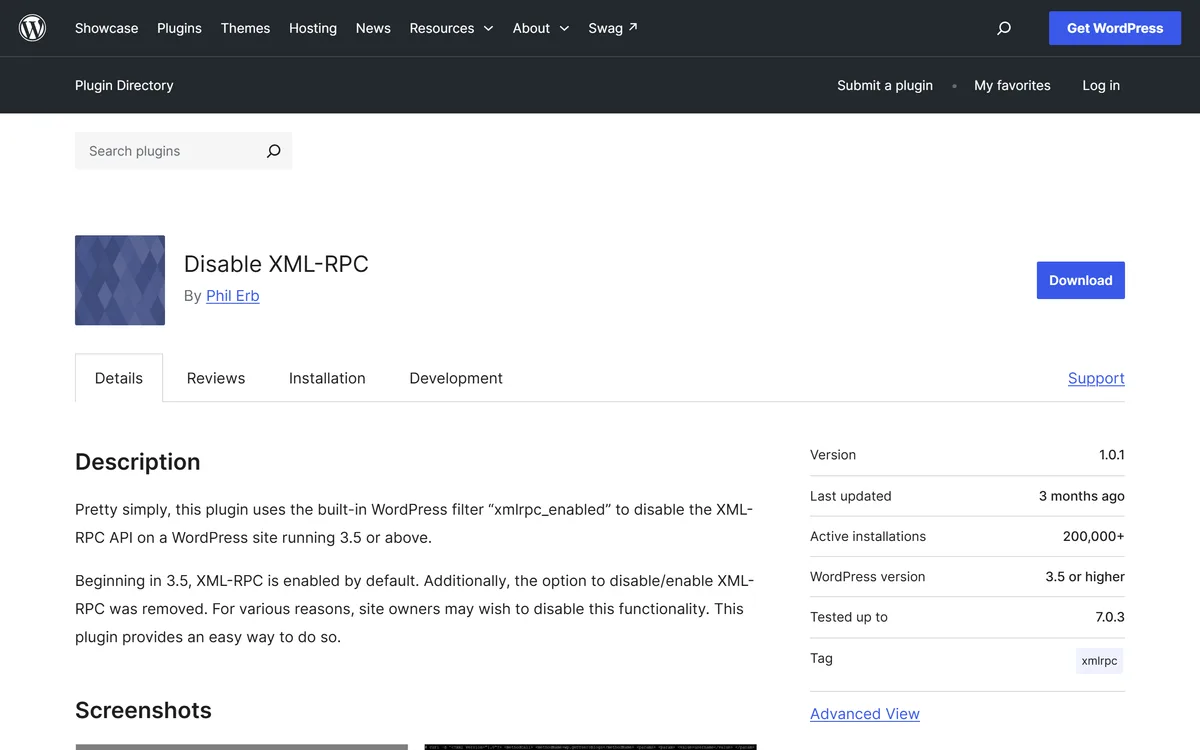Image resolution: width=1200 pixels, height=750 pixels.
Task: Click the version value 1.0.1
Action: tap(1112, 455)
